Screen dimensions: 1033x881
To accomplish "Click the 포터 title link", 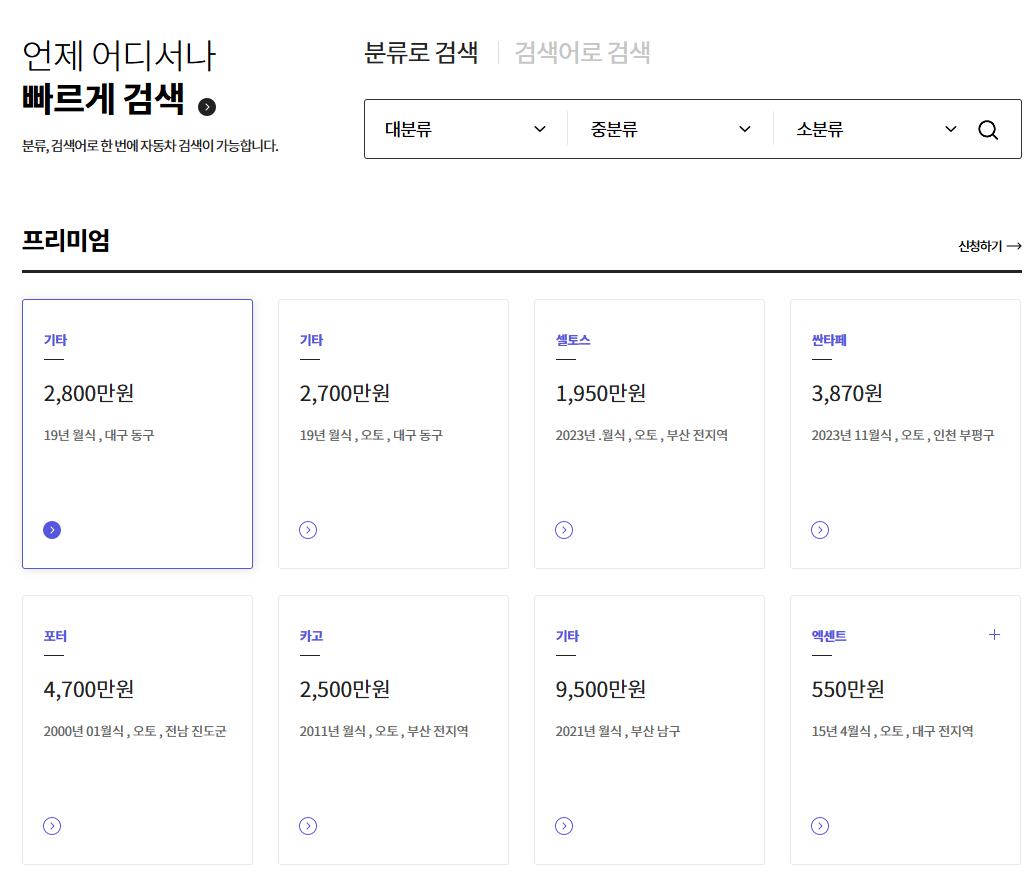I will [x=55, y=636].
